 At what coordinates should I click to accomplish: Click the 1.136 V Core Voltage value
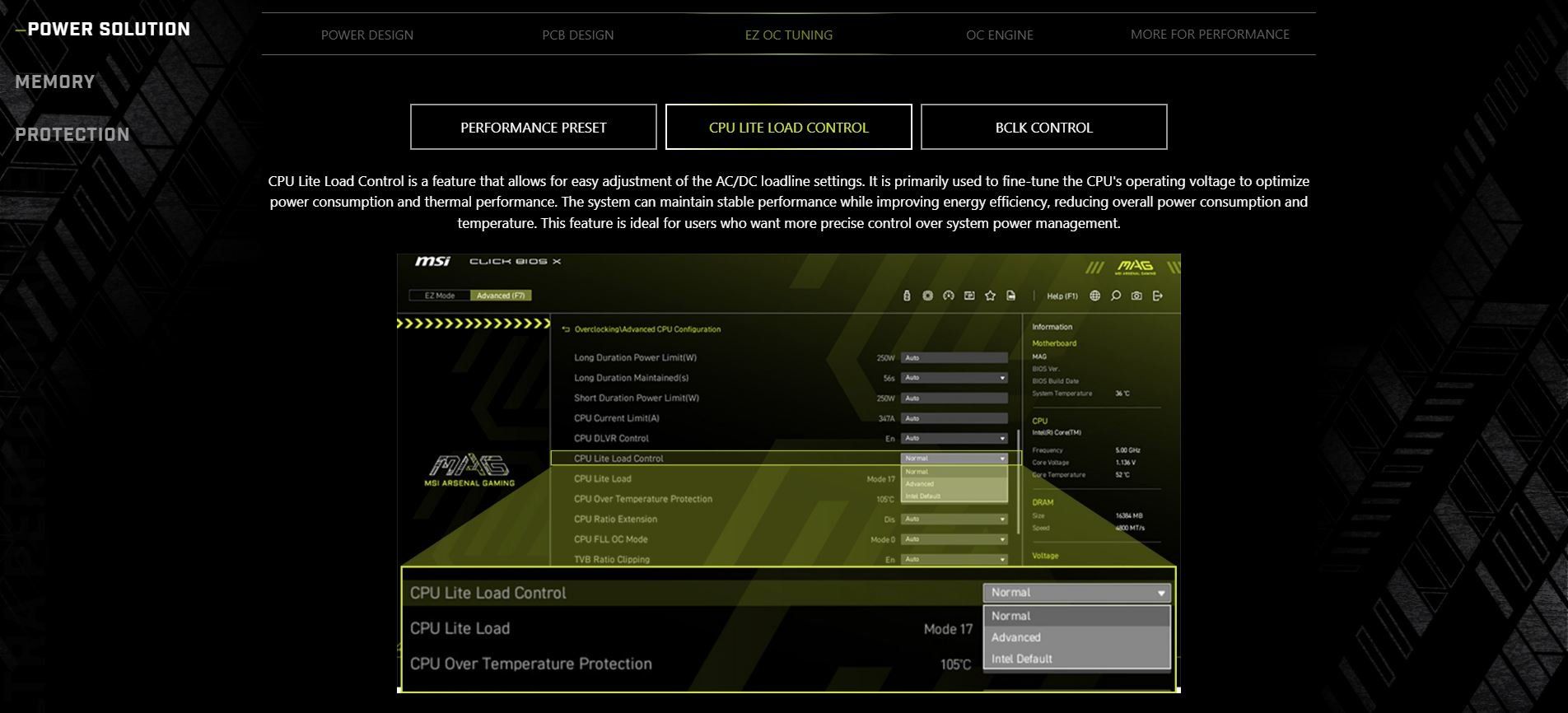tap(1126, 463)
